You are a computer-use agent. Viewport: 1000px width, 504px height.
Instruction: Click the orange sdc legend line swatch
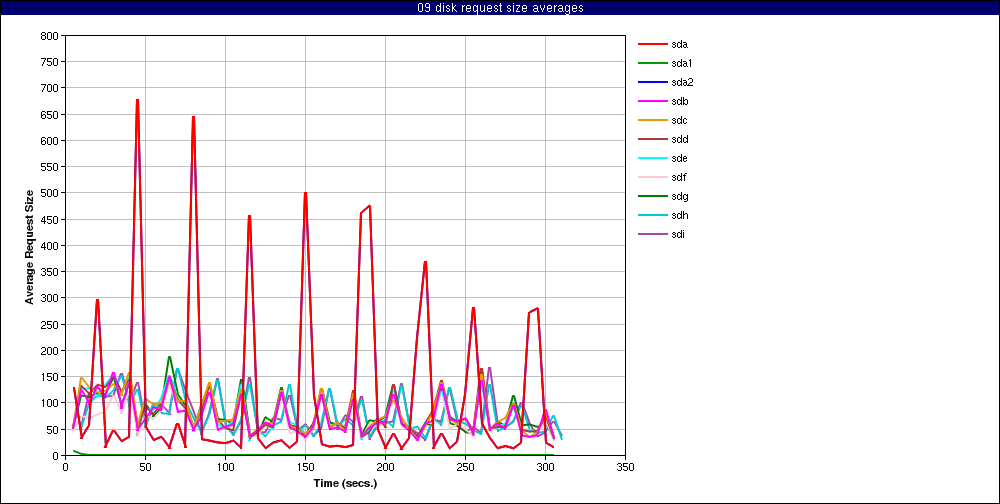point(652,121)
